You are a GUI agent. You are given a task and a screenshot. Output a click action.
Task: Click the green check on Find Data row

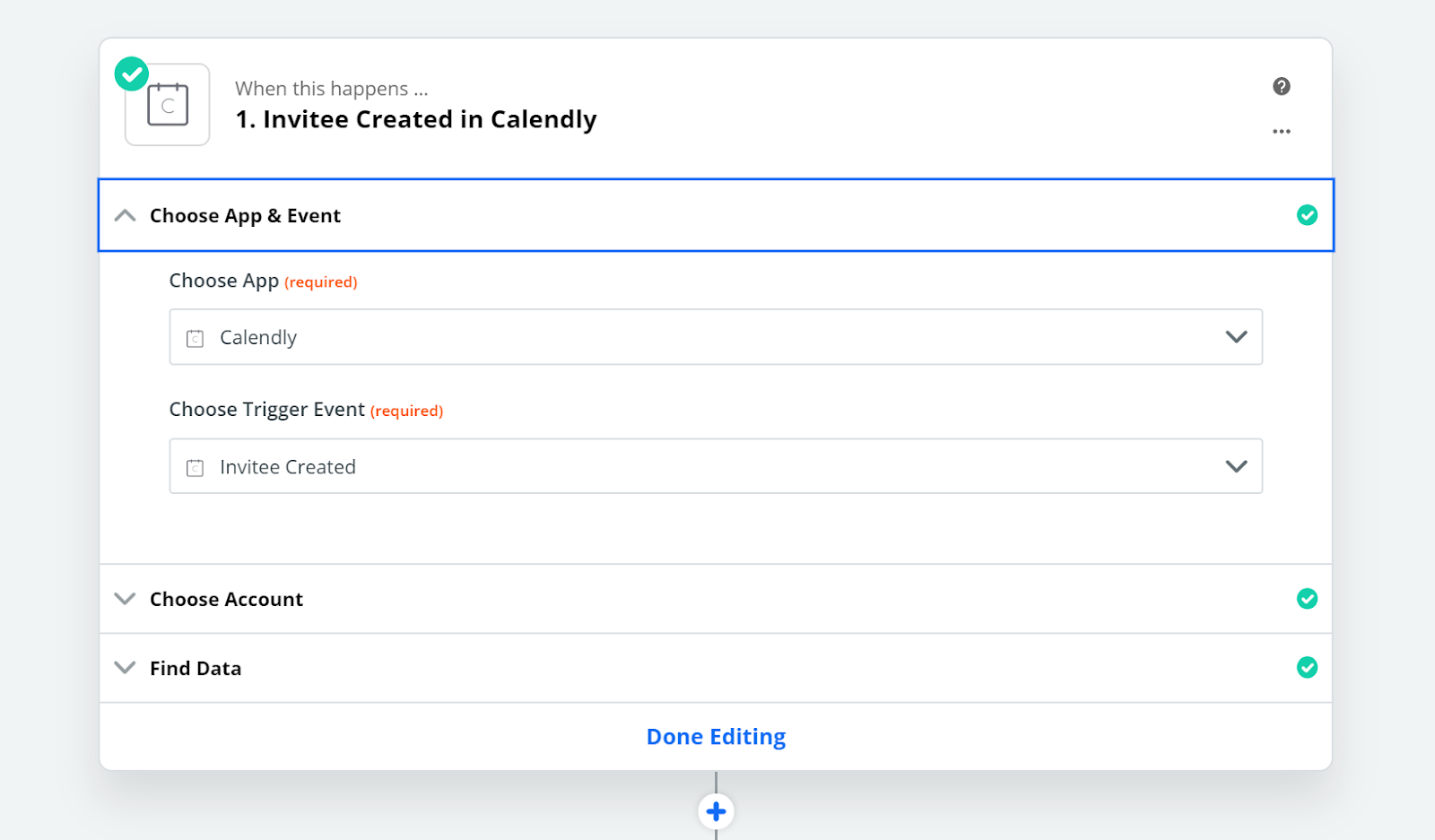coord(1307,668)
